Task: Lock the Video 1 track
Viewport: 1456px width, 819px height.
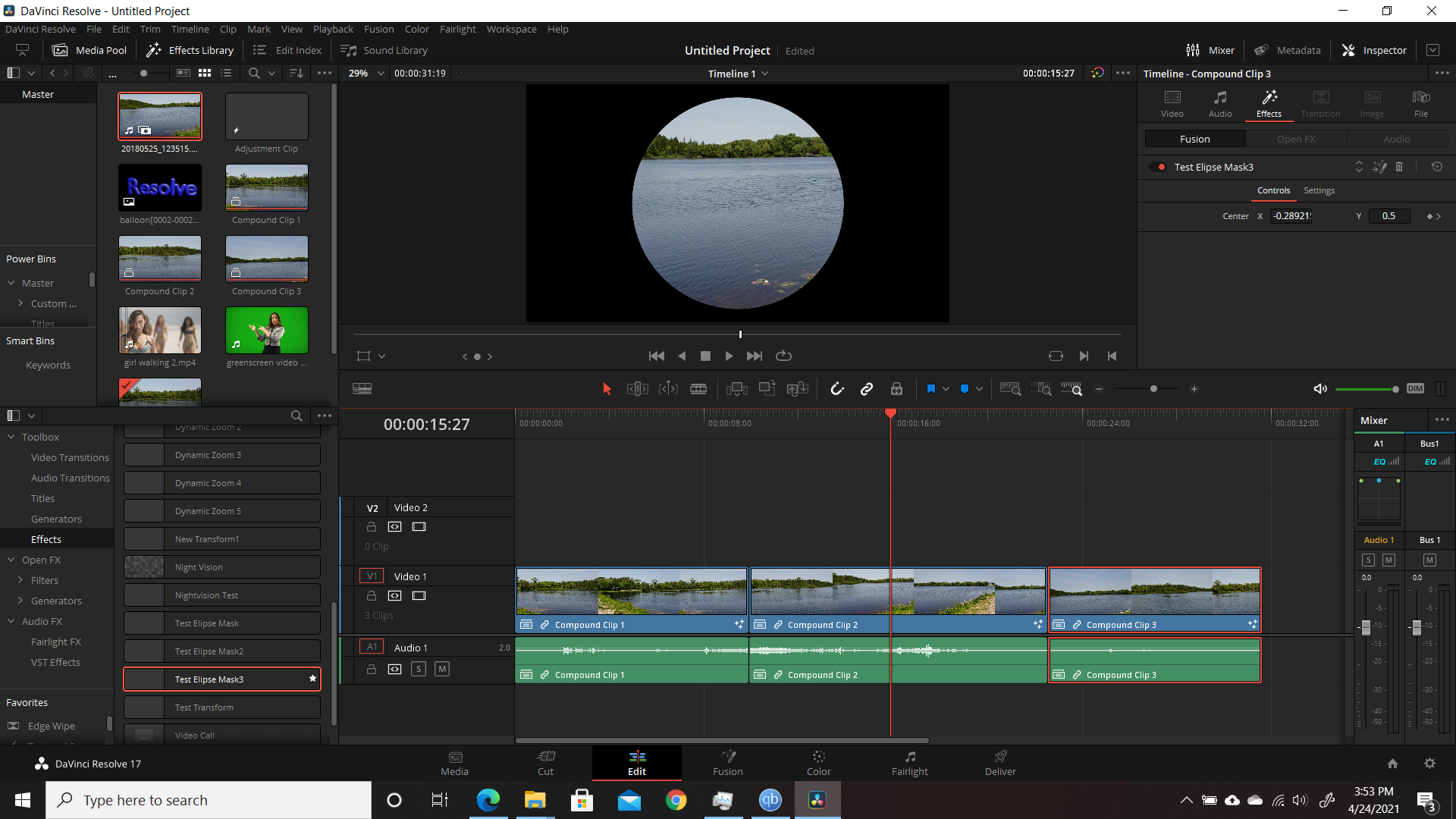Action: (x=372, y=596)
